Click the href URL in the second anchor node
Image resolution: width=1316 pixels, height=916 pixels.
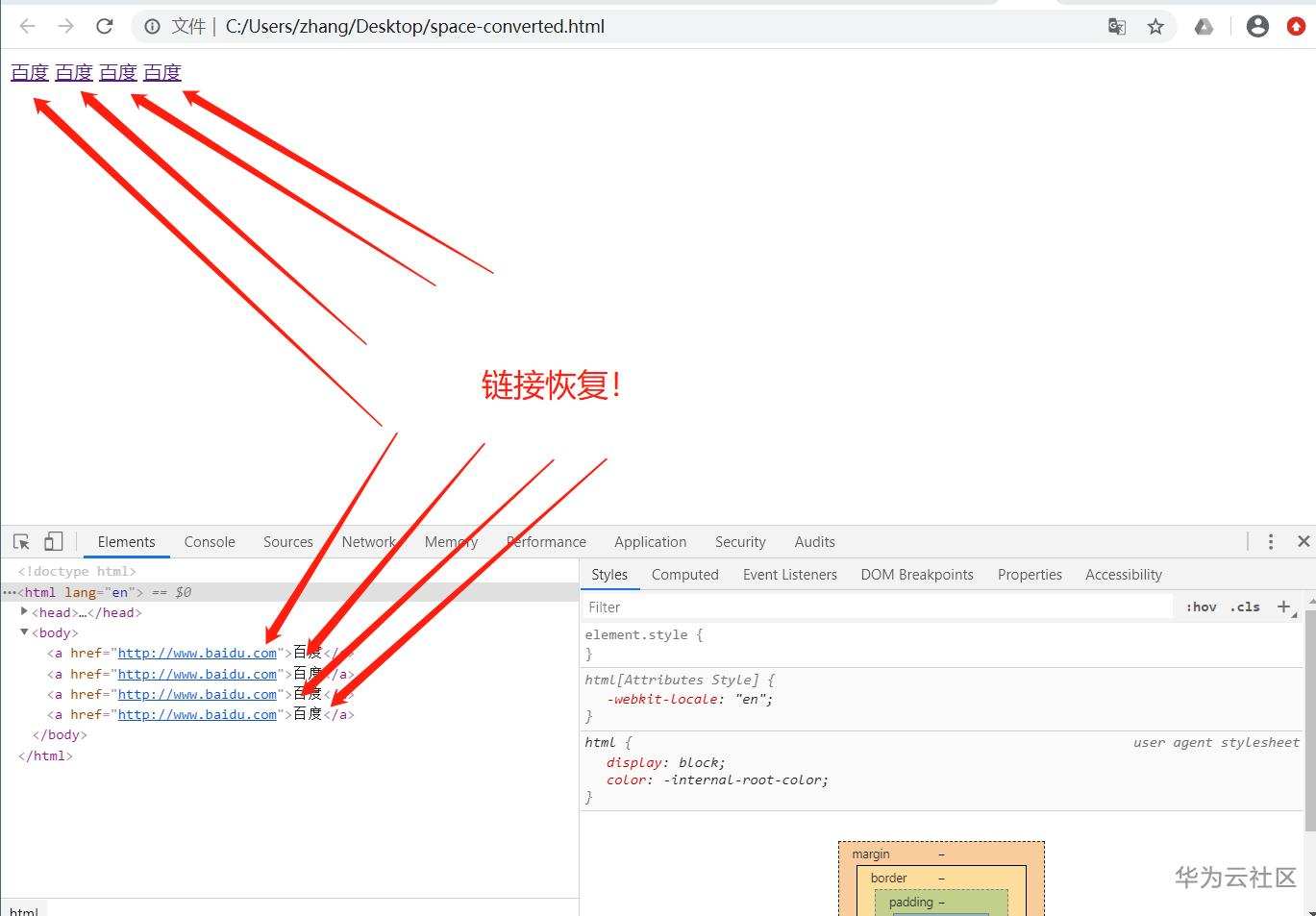pyautogui.click(x=197, y=674)
